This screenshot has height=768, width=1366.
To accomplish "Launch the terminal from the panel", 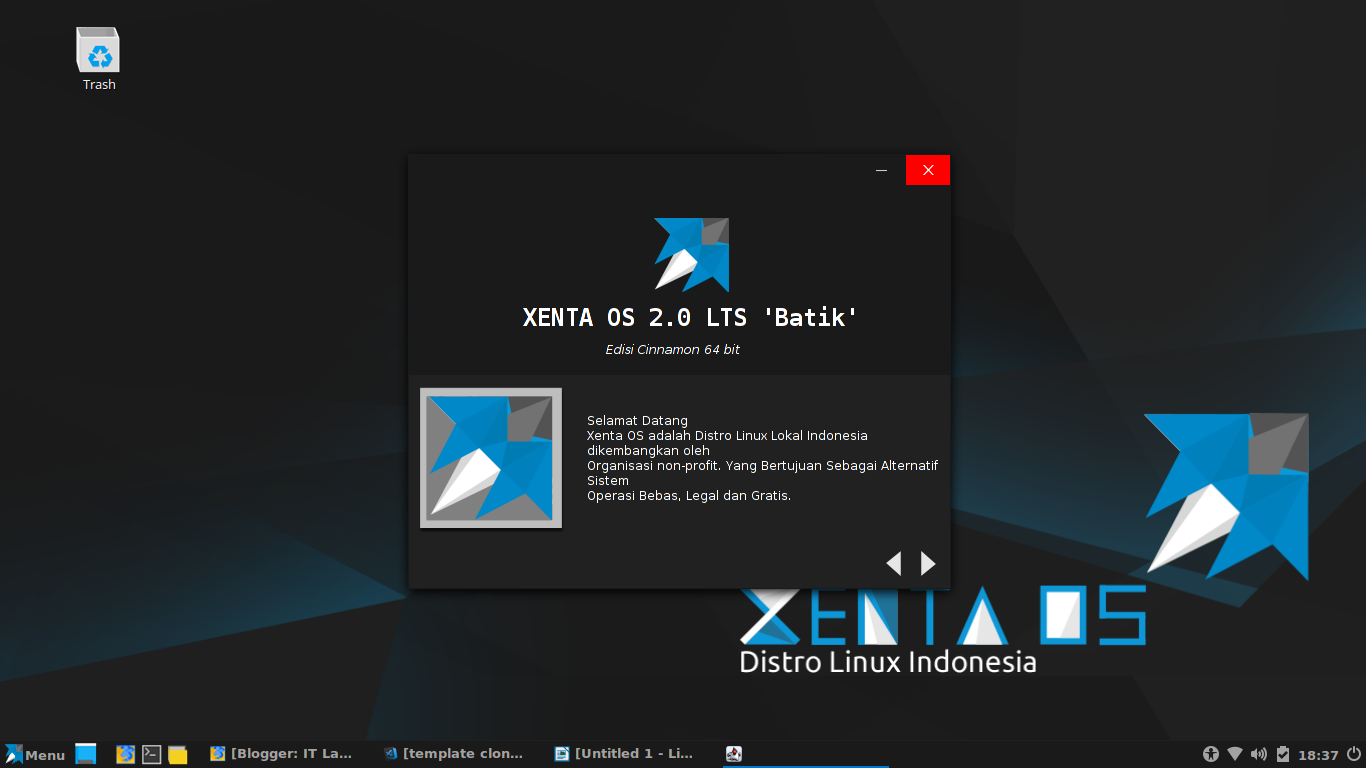I will [x=151, y=754].
